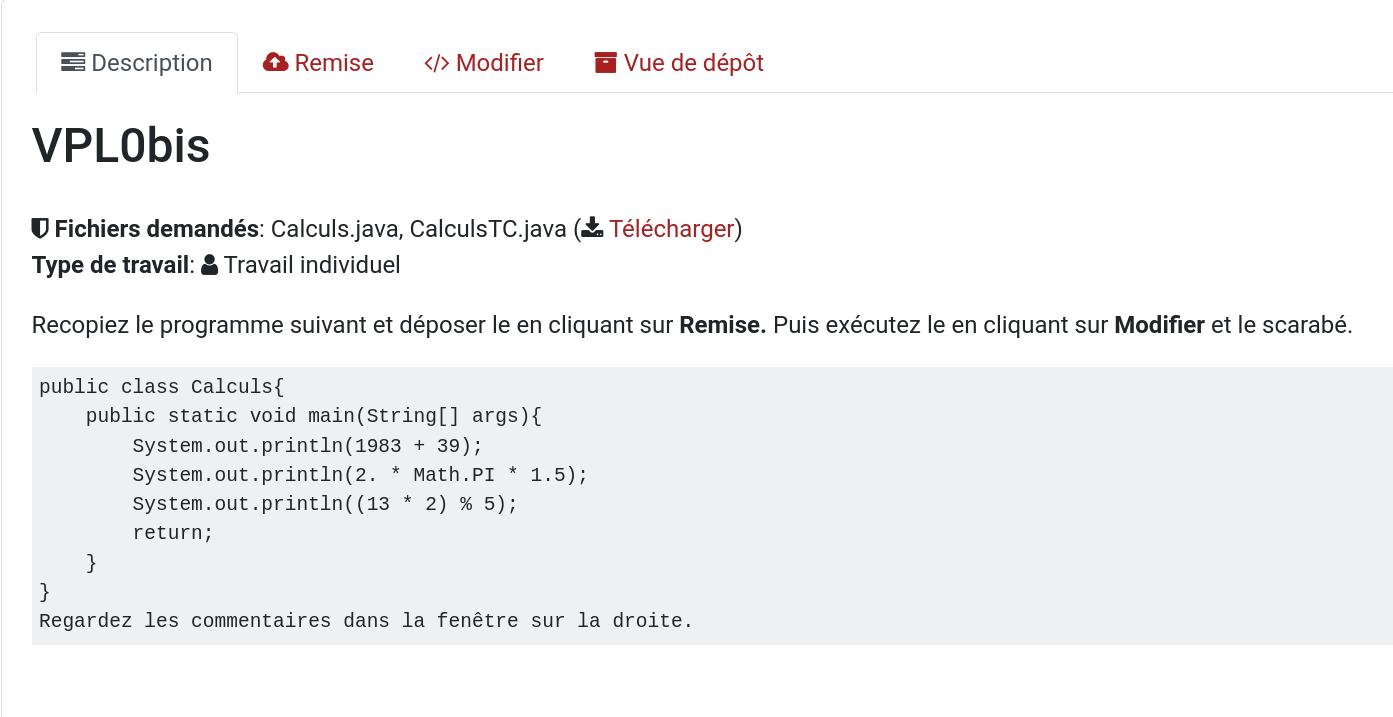
Task: Click the shield icon beside Fichiers demandés
Action: (x=40, y=229)
